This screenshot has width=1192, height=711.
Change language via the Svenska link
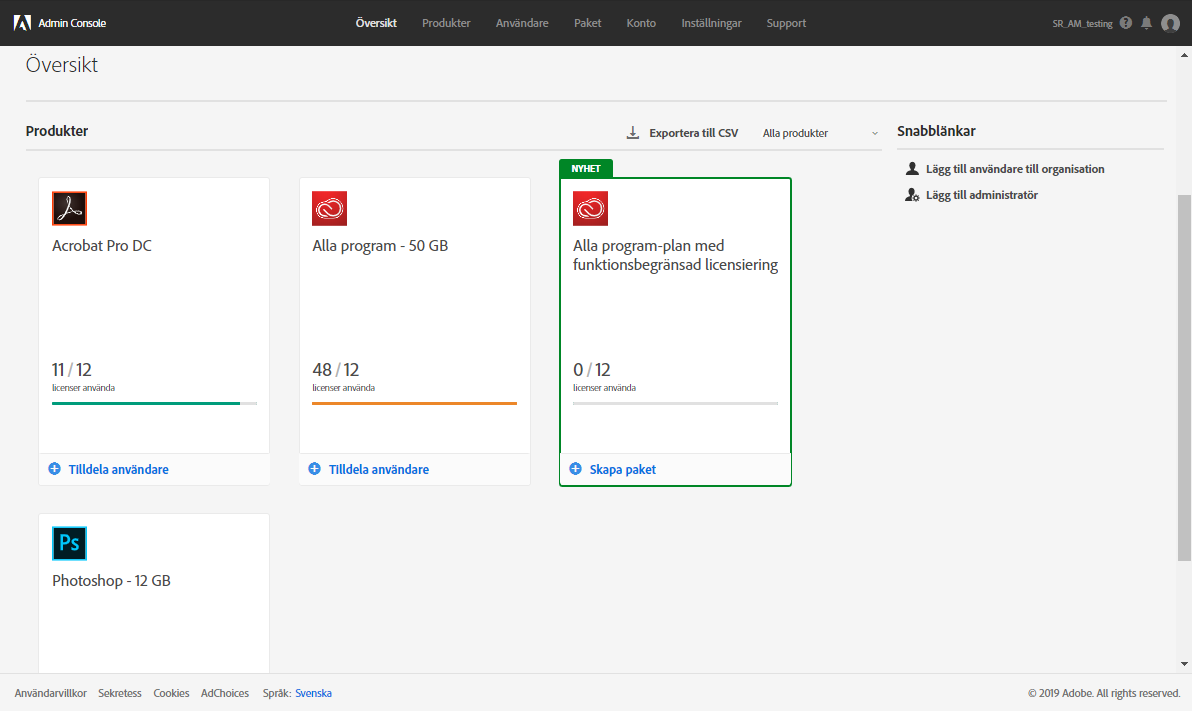click(314, 692)
